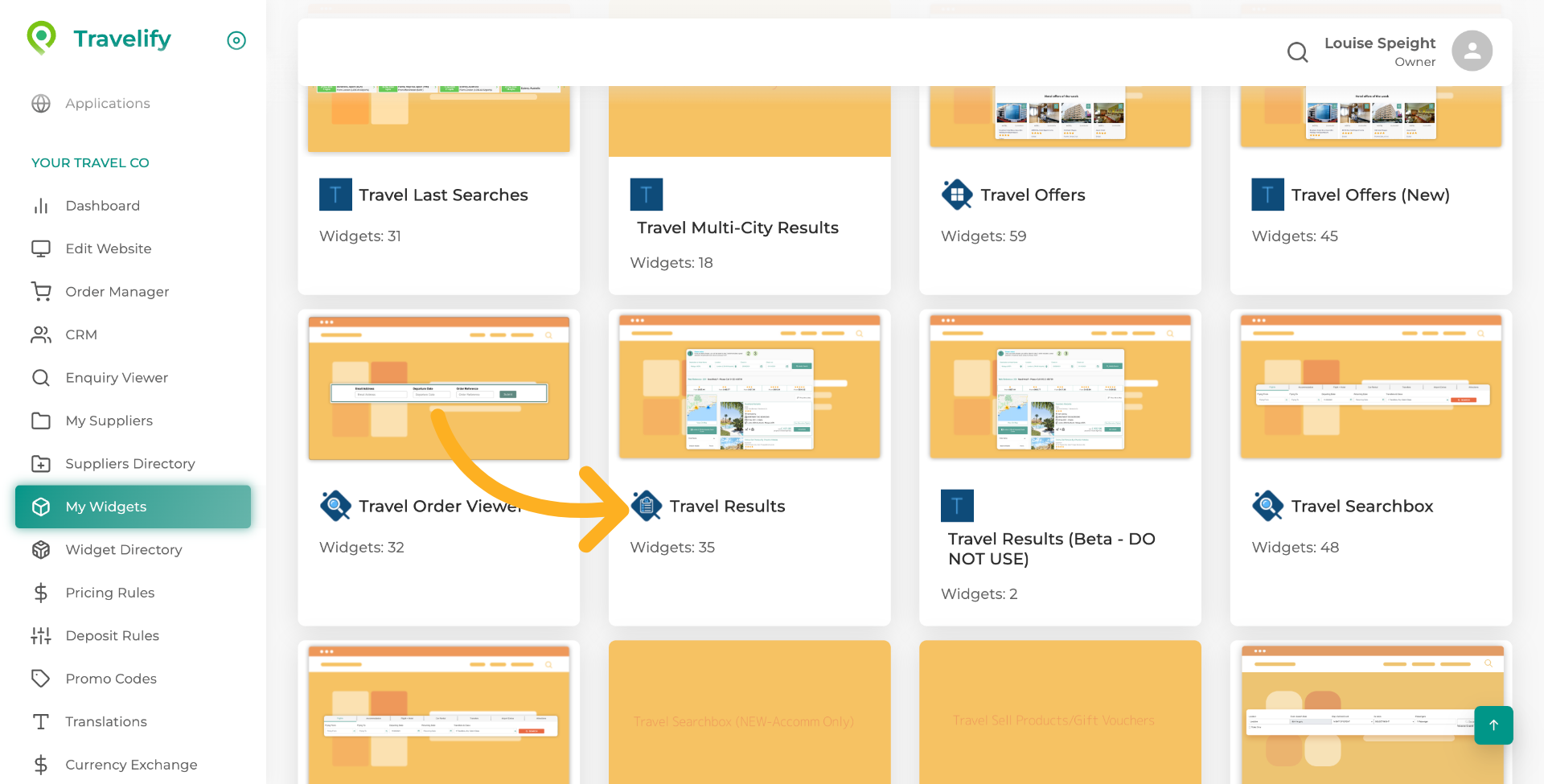Screen dimensions: 1544x784
Task: Open Applications in the sidebar
Action: point(108,104)
